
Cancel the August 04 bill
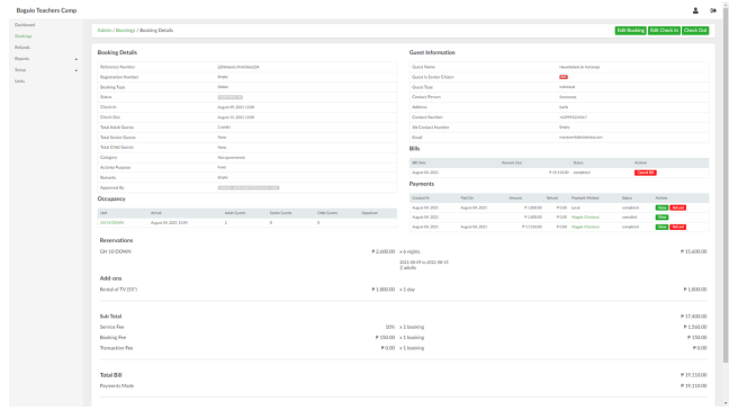pyautogui.click(x=645, y=172)
